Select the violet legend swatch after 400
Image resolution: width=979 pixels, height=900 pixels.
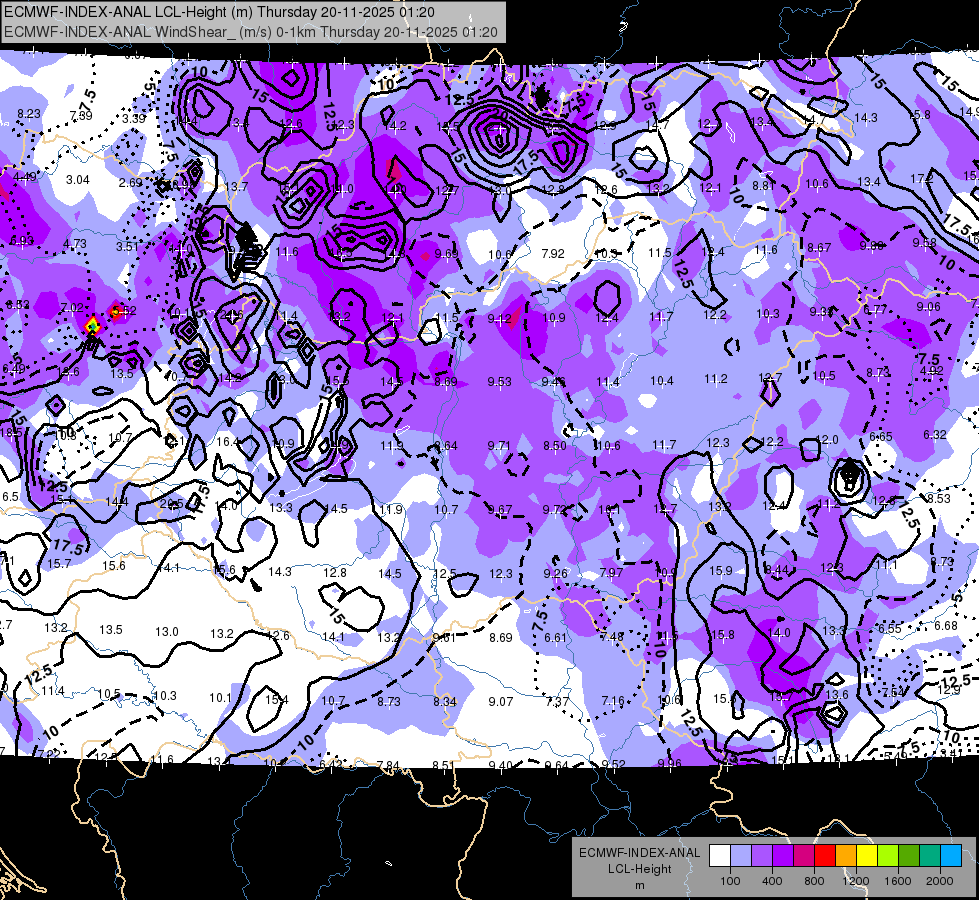(x=783, y=856)
